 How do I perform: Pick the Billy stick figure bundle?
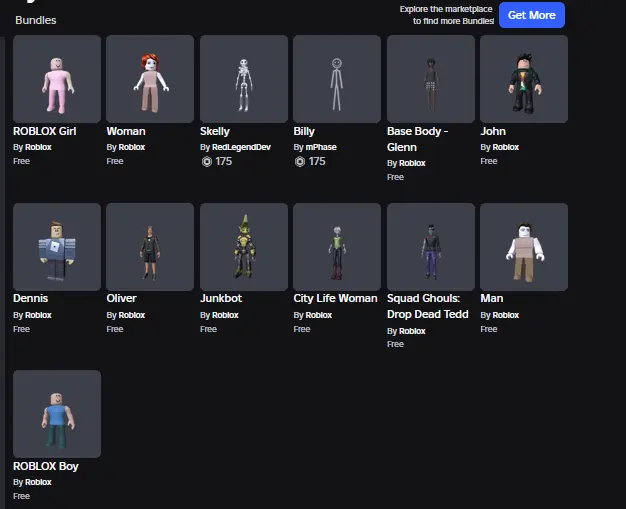click(337, 79)
